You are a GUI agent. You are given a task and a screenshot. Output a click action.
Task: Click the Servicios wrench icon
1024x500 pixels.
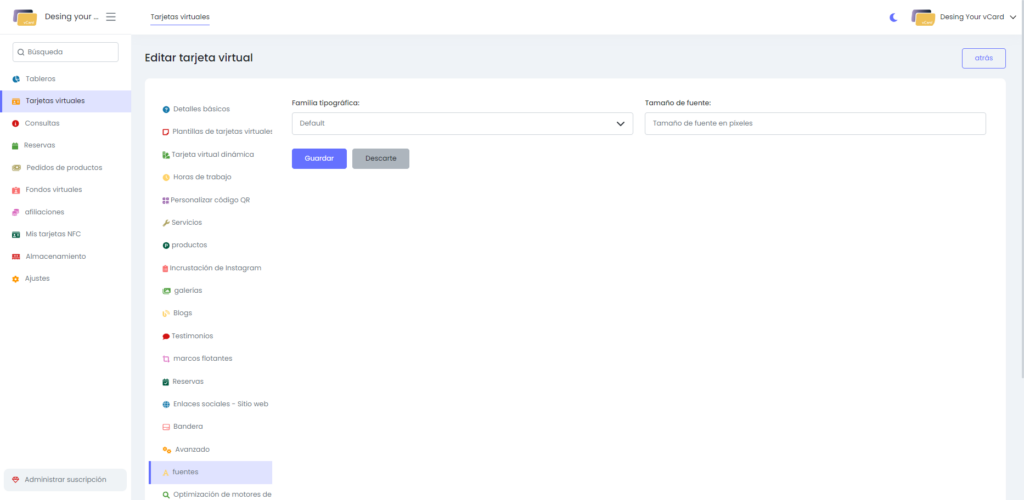point(165,222)
